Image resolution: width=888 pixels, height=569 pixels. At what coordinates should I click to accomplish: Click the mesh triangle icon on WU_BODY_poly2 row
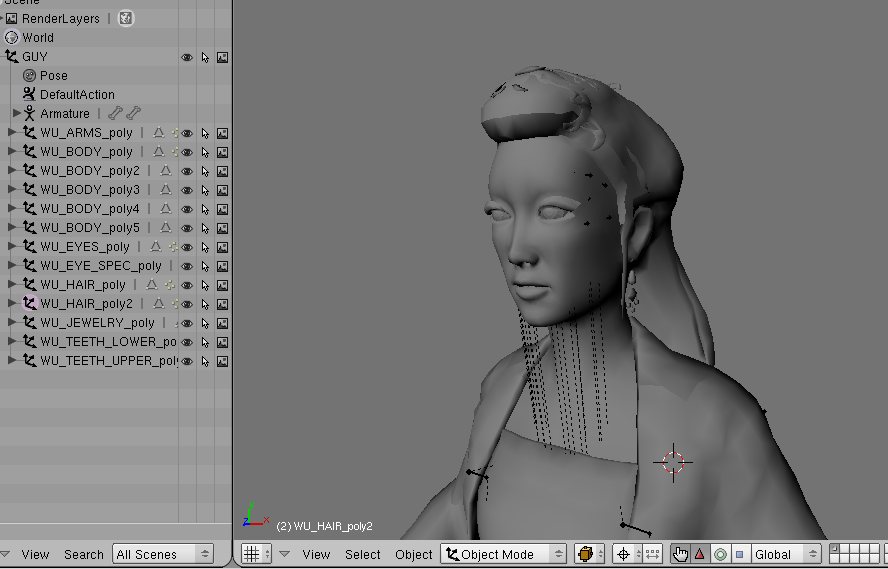coord(166,170)
